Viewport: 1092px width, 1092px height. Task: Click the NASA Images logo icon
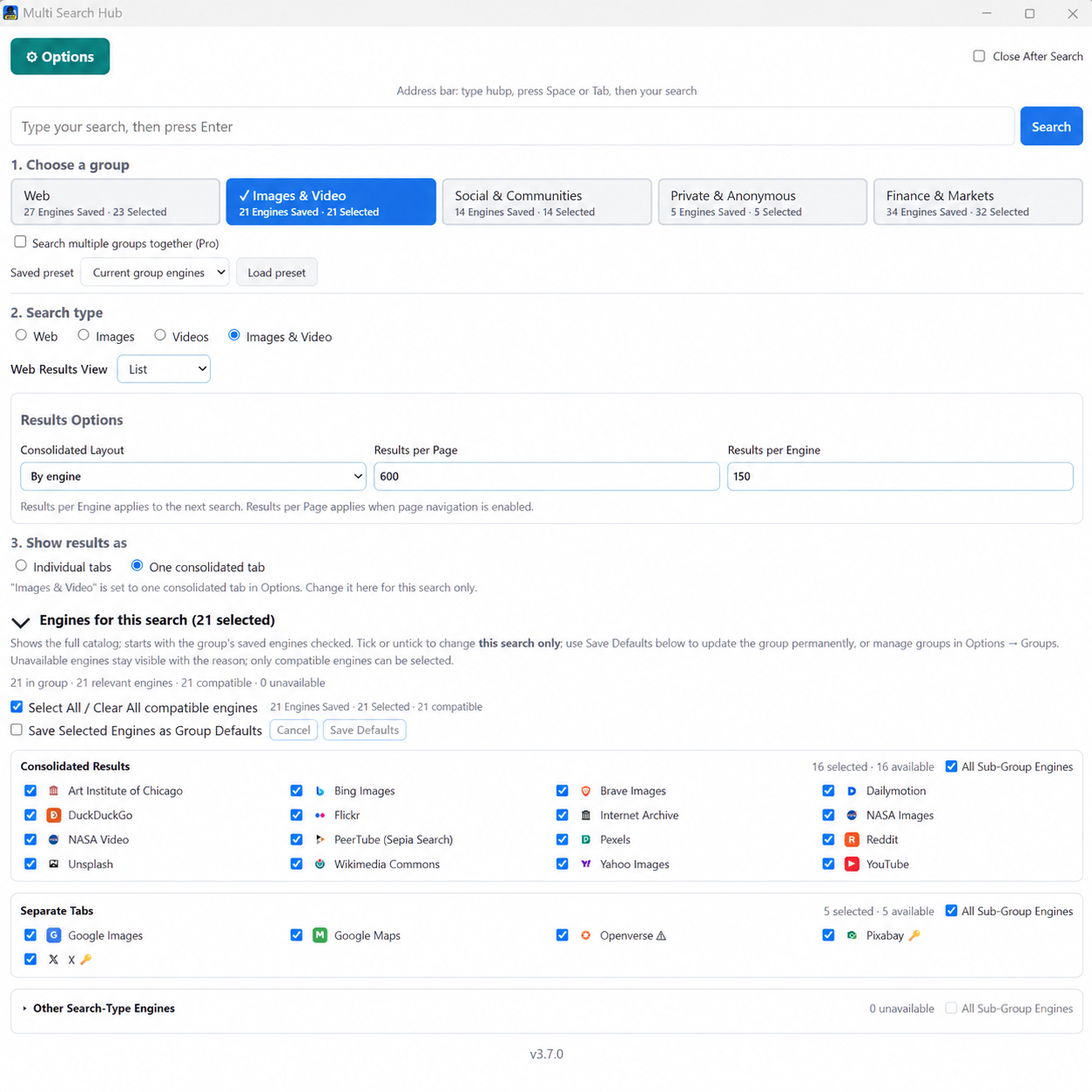pyautogui.click(x=852, y=815)
